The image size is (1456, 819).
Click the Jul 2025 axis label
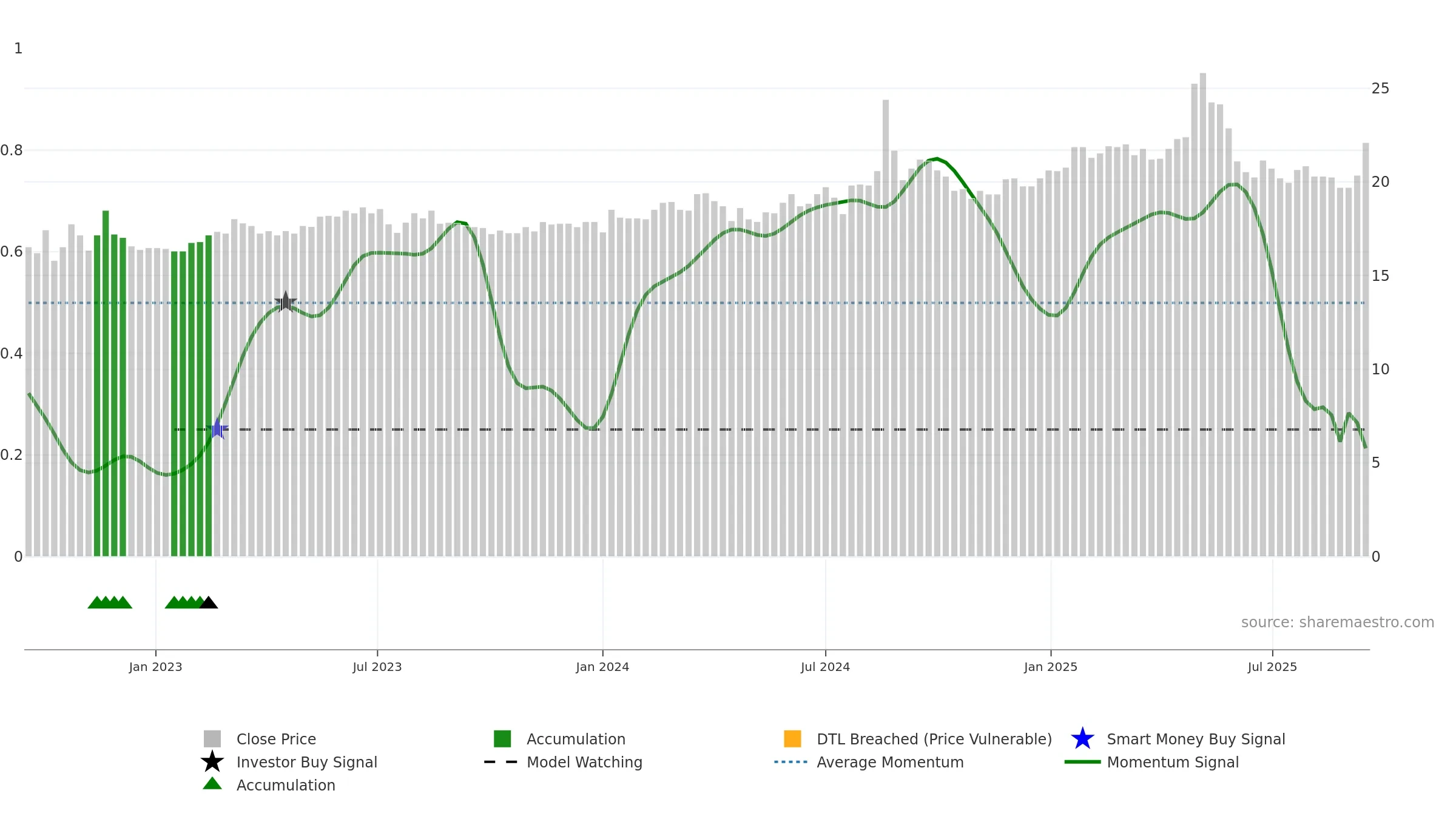[1272, 667]
